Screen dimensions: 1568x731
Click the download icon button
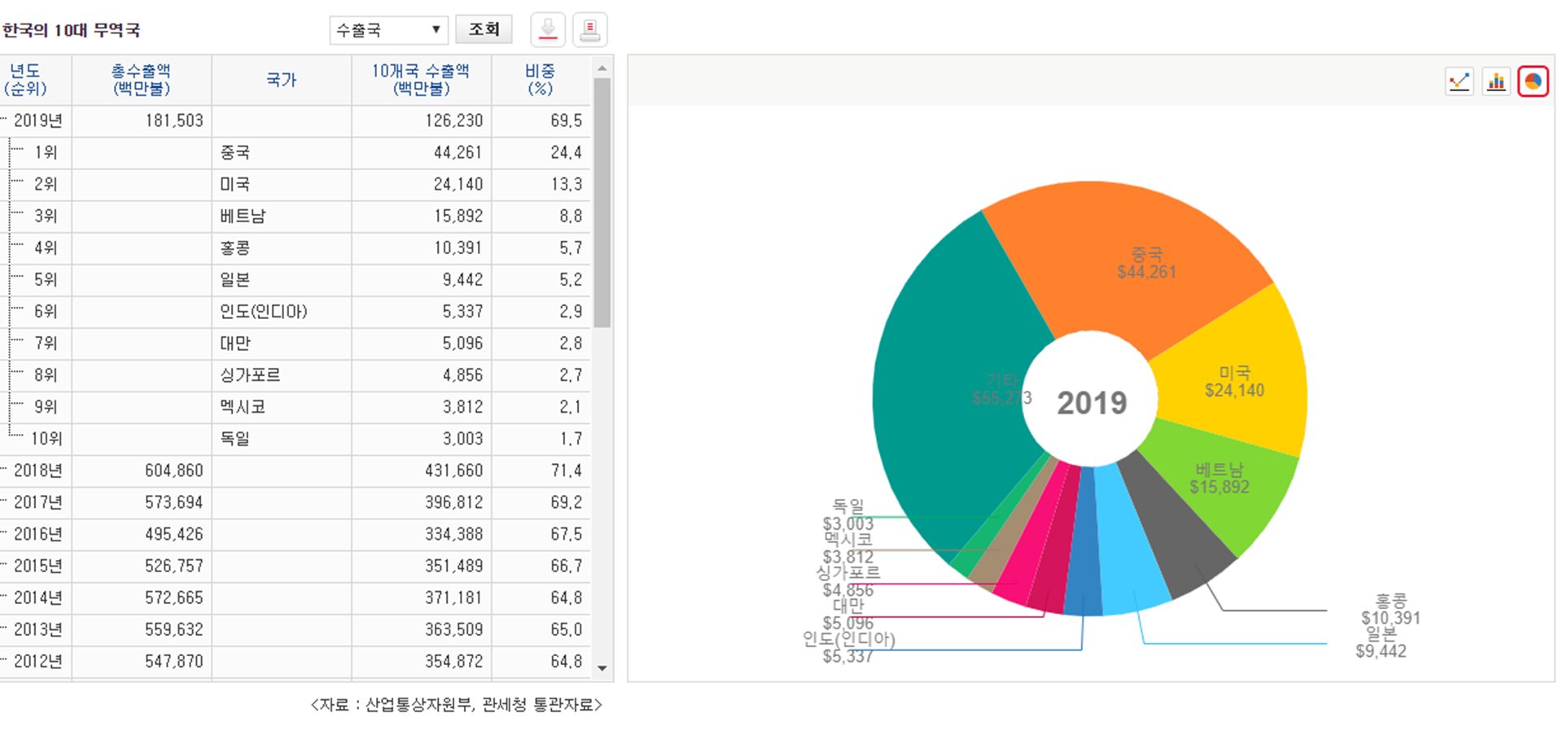tap(548, 31)
